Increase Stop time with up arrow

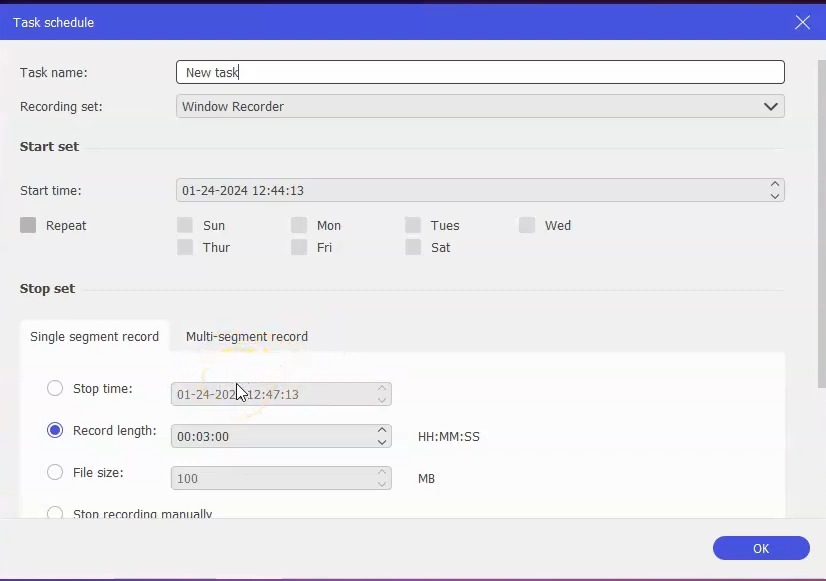point(382,389)
